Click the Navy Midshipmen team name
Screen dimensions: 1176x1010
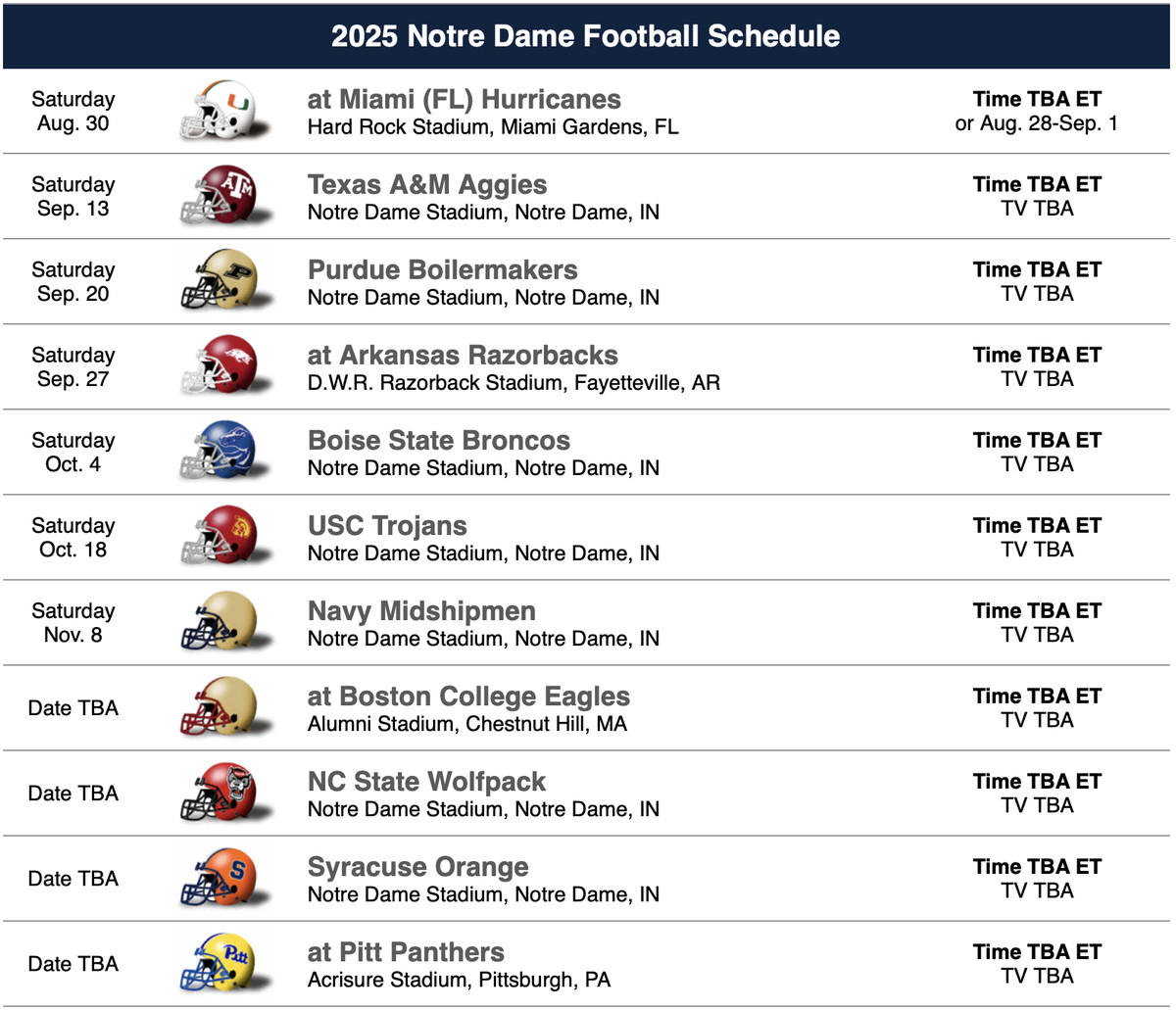coord(421,610)
